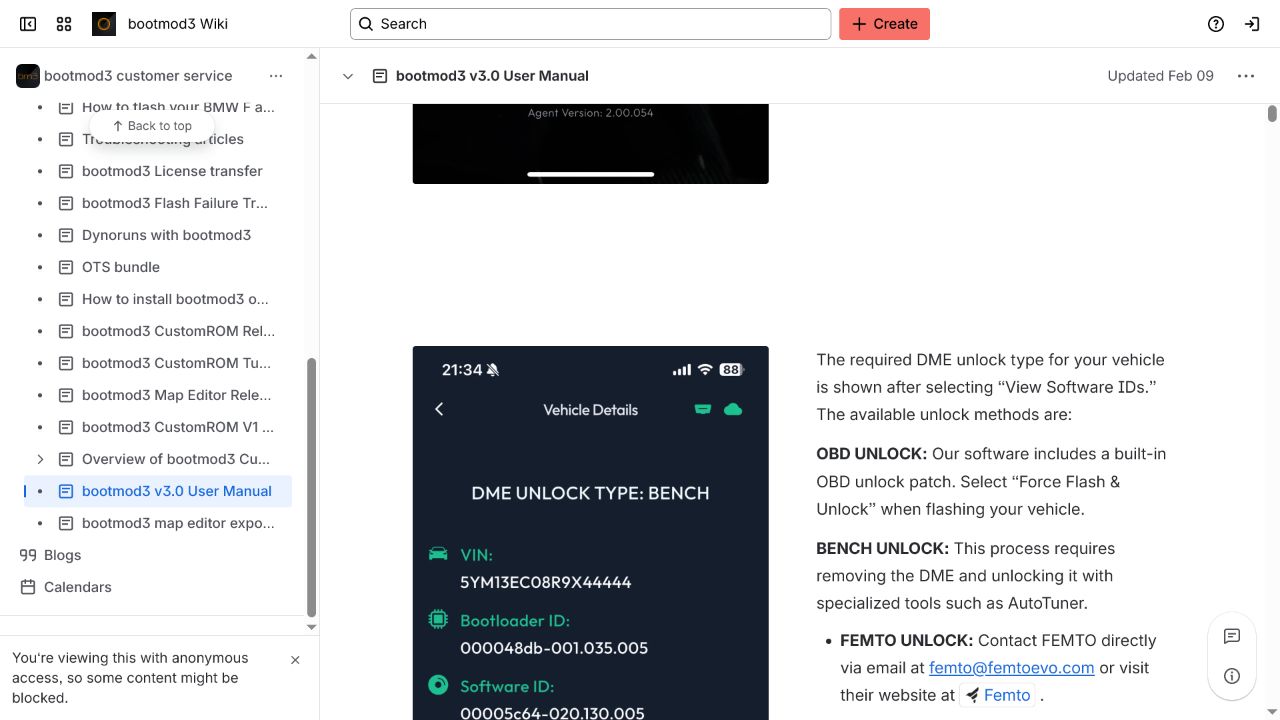Screen dimensions: 1280x720
Task: Click page icon beside Dynoruns with bootmod3
Action: (66, 235)
